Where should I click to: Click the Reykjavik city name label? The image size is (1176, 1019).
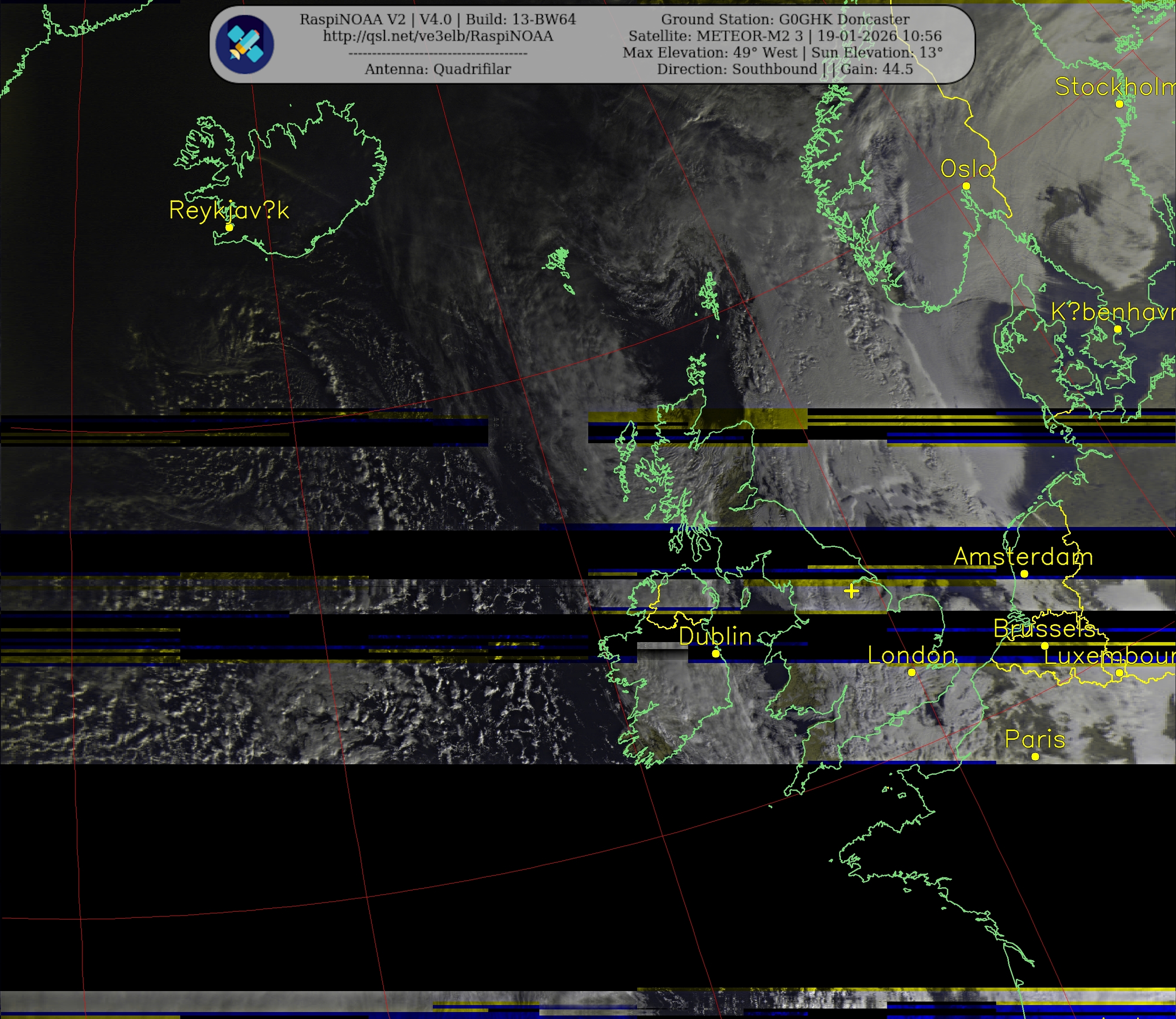coord(229,210)
